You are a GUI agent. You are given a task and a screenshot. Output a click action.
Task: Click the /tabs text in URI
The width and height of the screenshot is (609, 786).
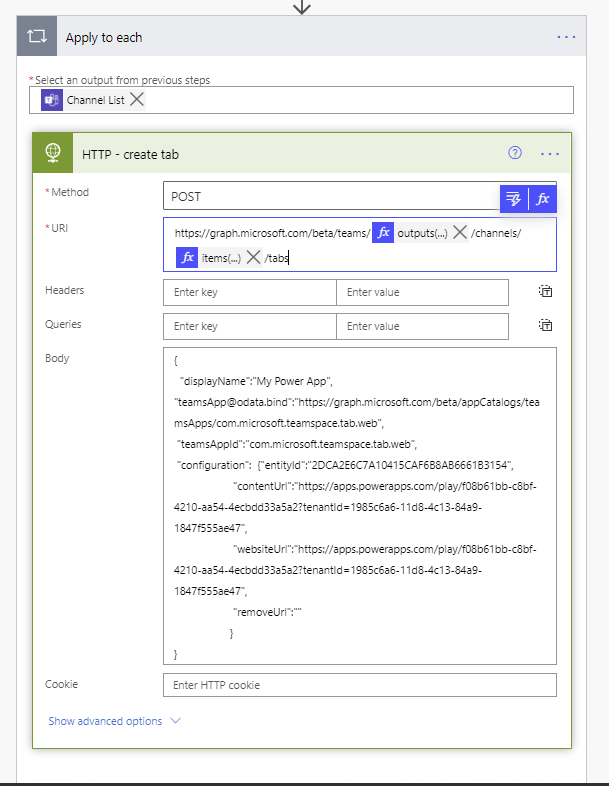tap(276, 258)
